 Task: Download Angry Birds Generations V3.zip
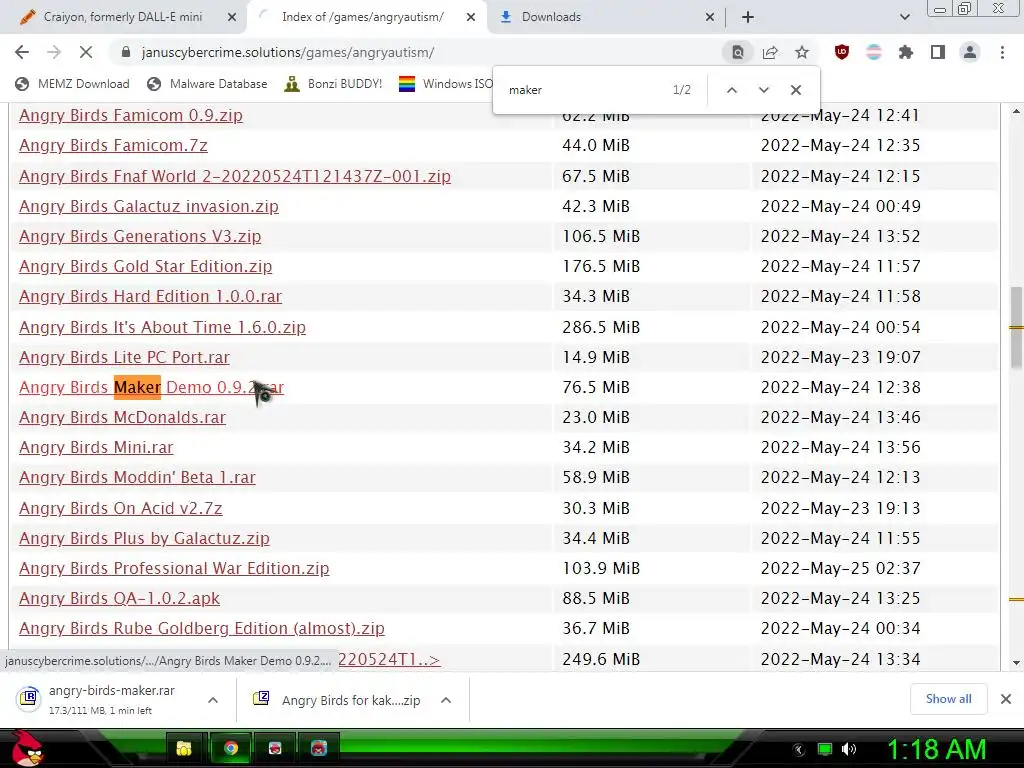pyautogui.click(x=140, y=236)
